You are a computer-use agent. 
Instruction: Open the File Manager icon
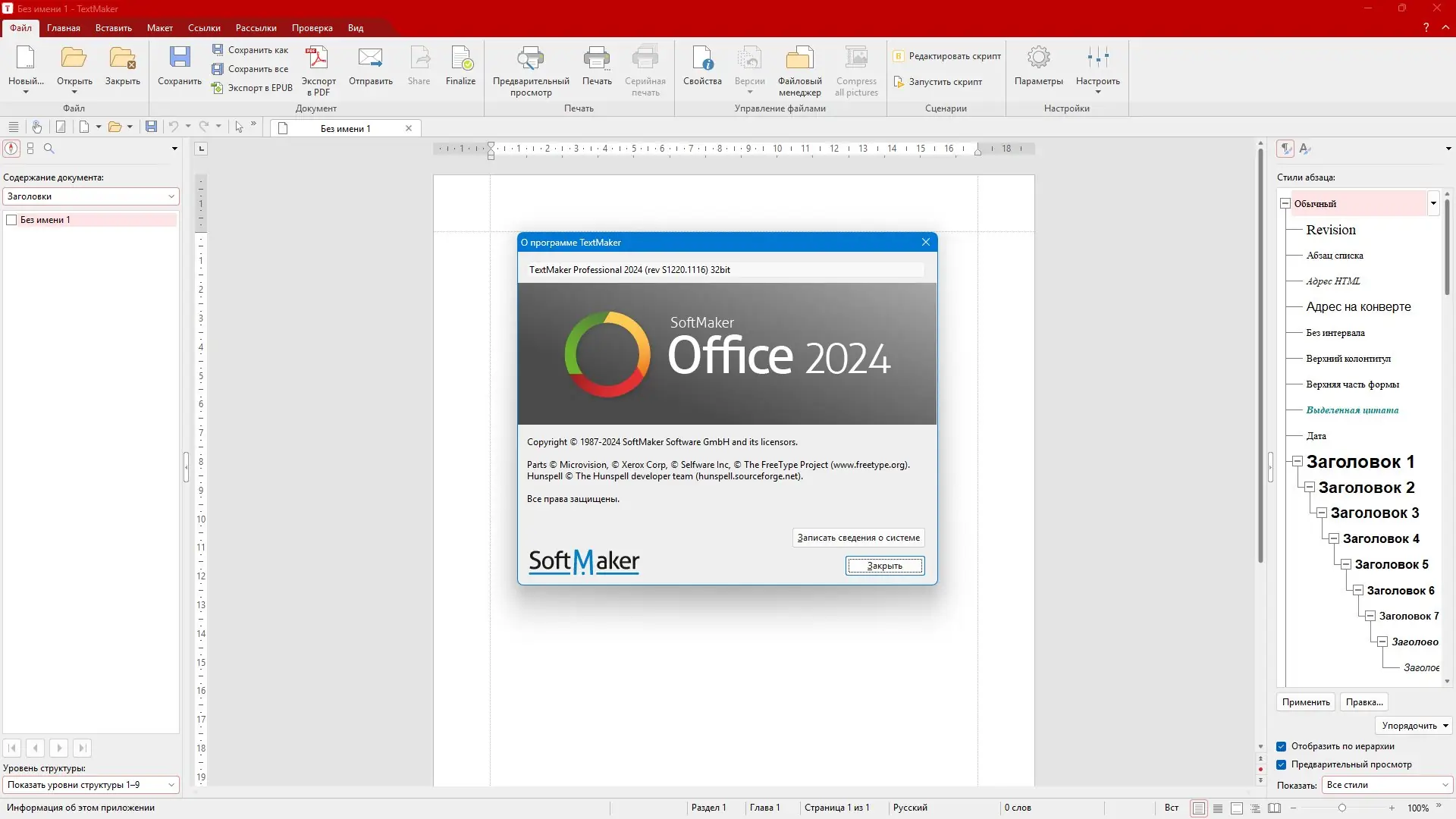pos(799,59)
